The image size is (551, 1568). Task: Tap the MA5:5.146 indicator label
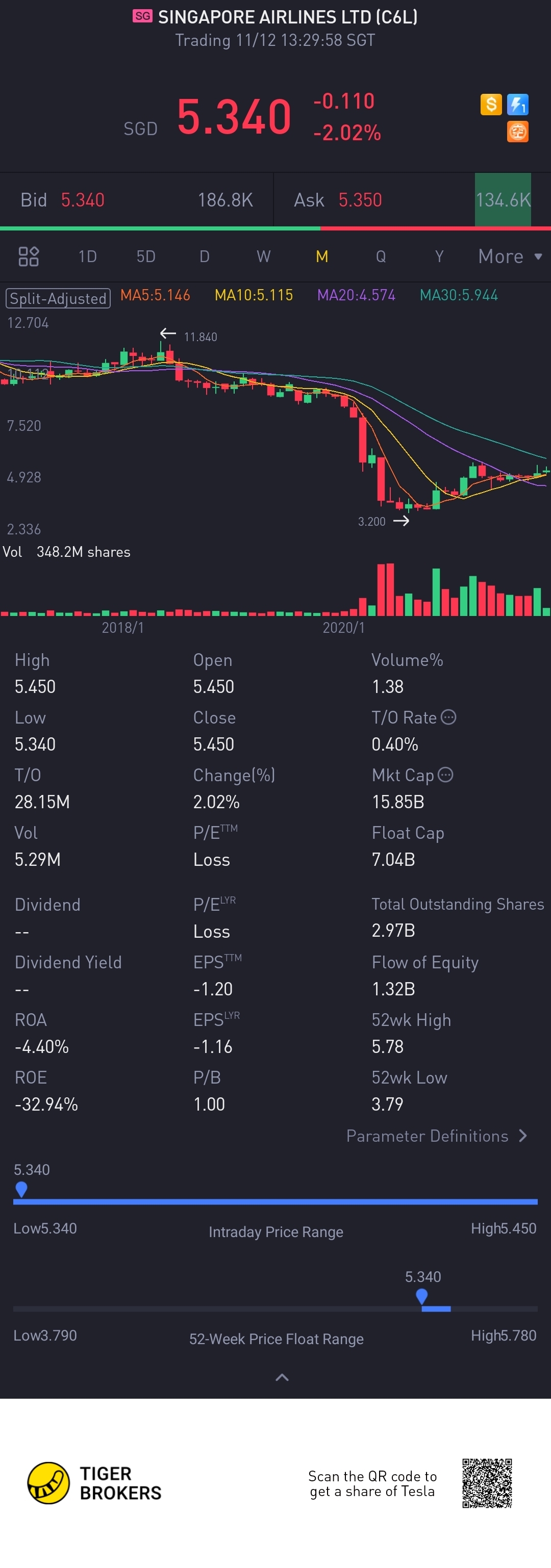[x=155, y=295]
